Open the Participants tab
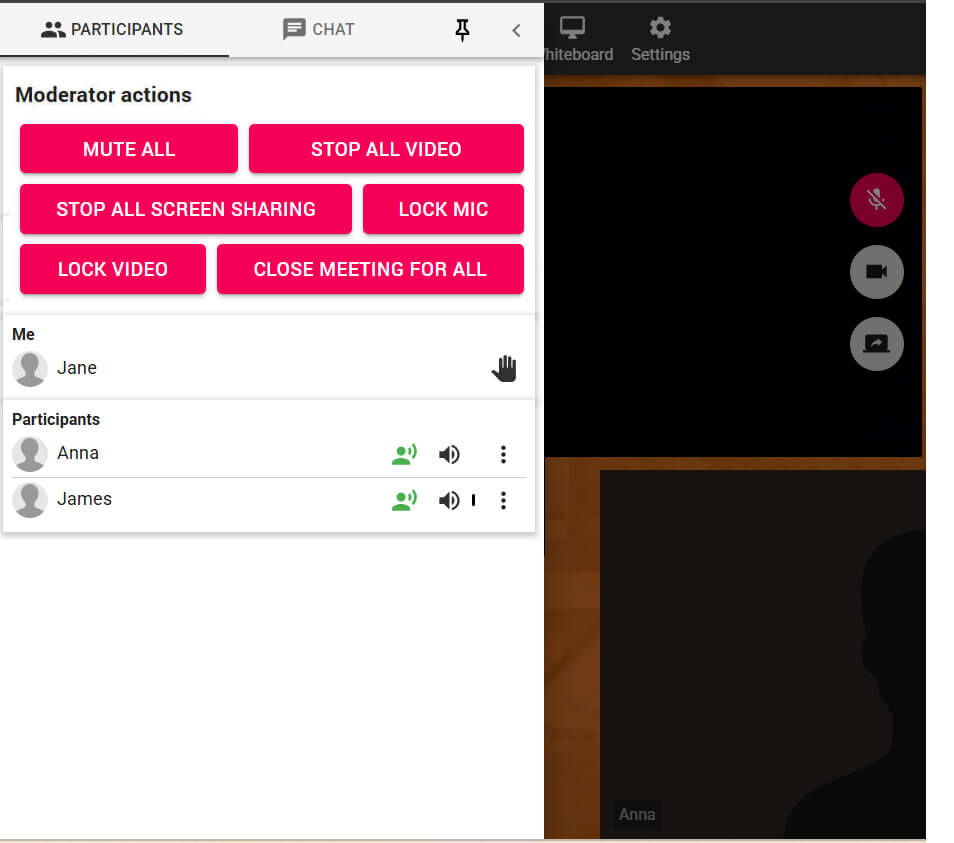 point(112,29)
